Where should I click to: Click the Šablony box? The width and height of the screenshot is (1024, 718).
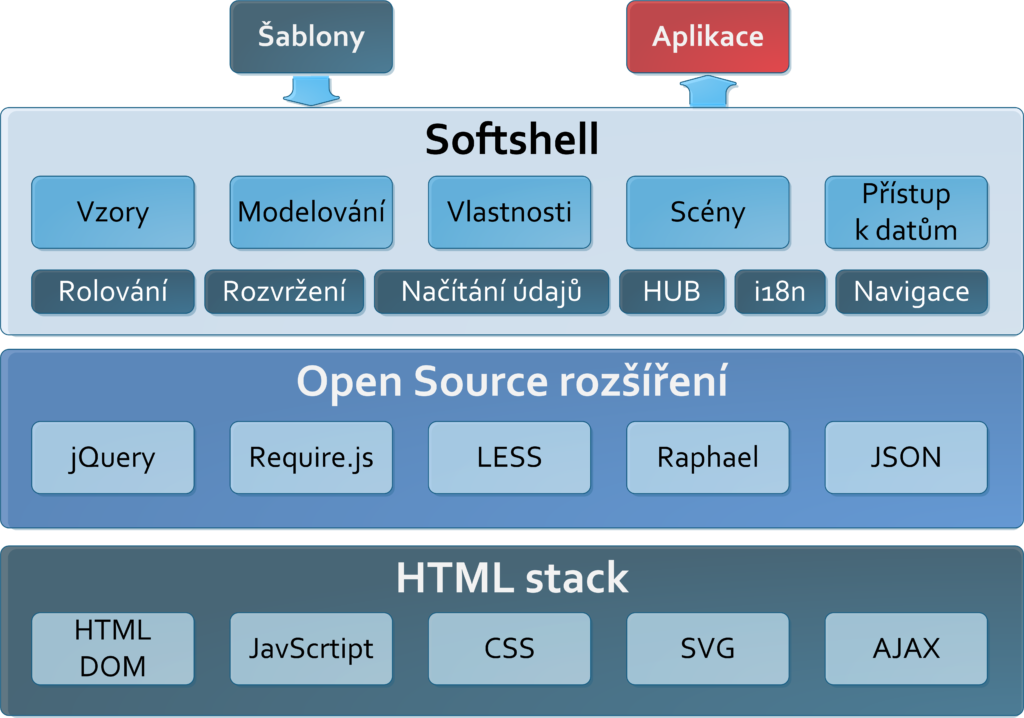(312, 37)
